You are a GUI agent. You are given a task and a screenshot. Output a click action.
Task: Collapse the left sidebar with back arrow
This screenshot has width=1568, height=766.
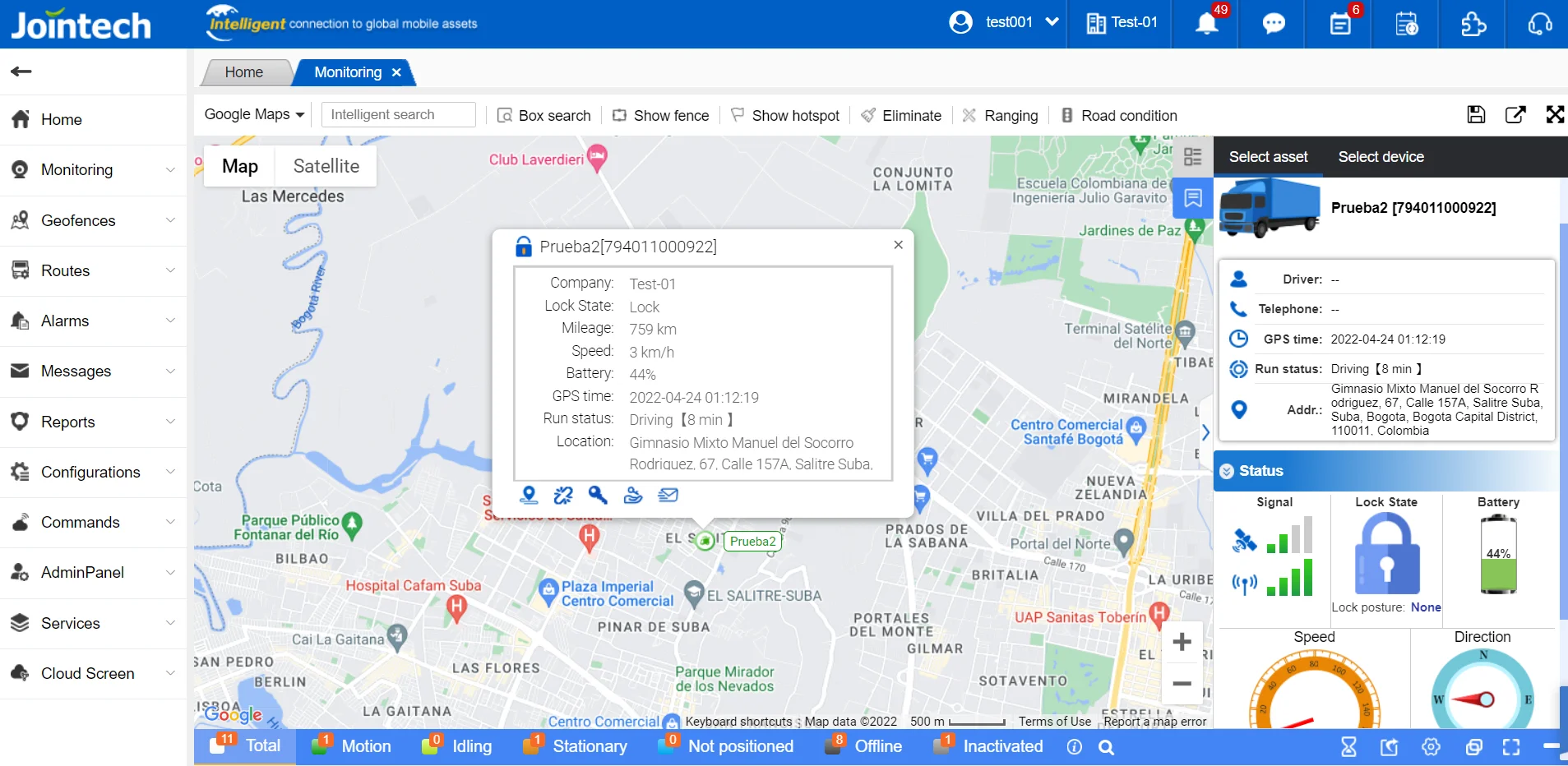(21, 72)
